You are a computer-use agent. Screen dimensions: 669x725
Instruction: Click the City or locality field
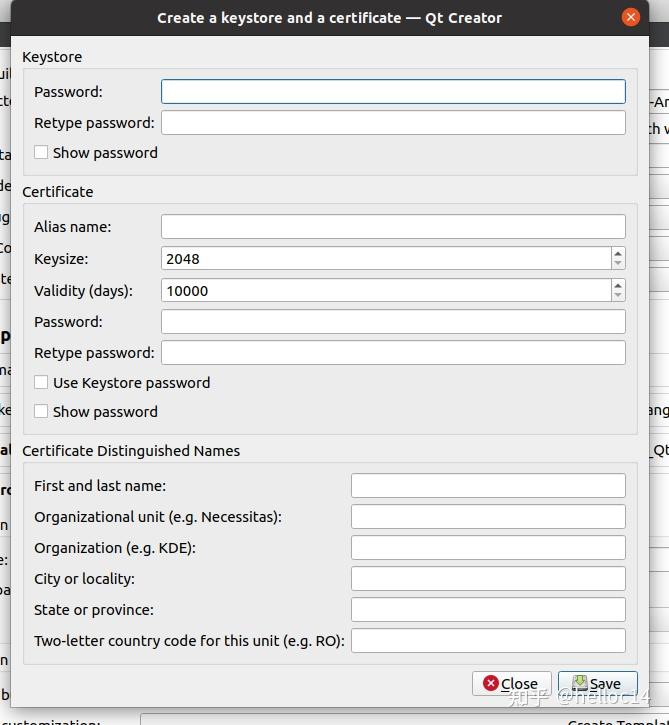pyautogui.click(x=488, y=579)
